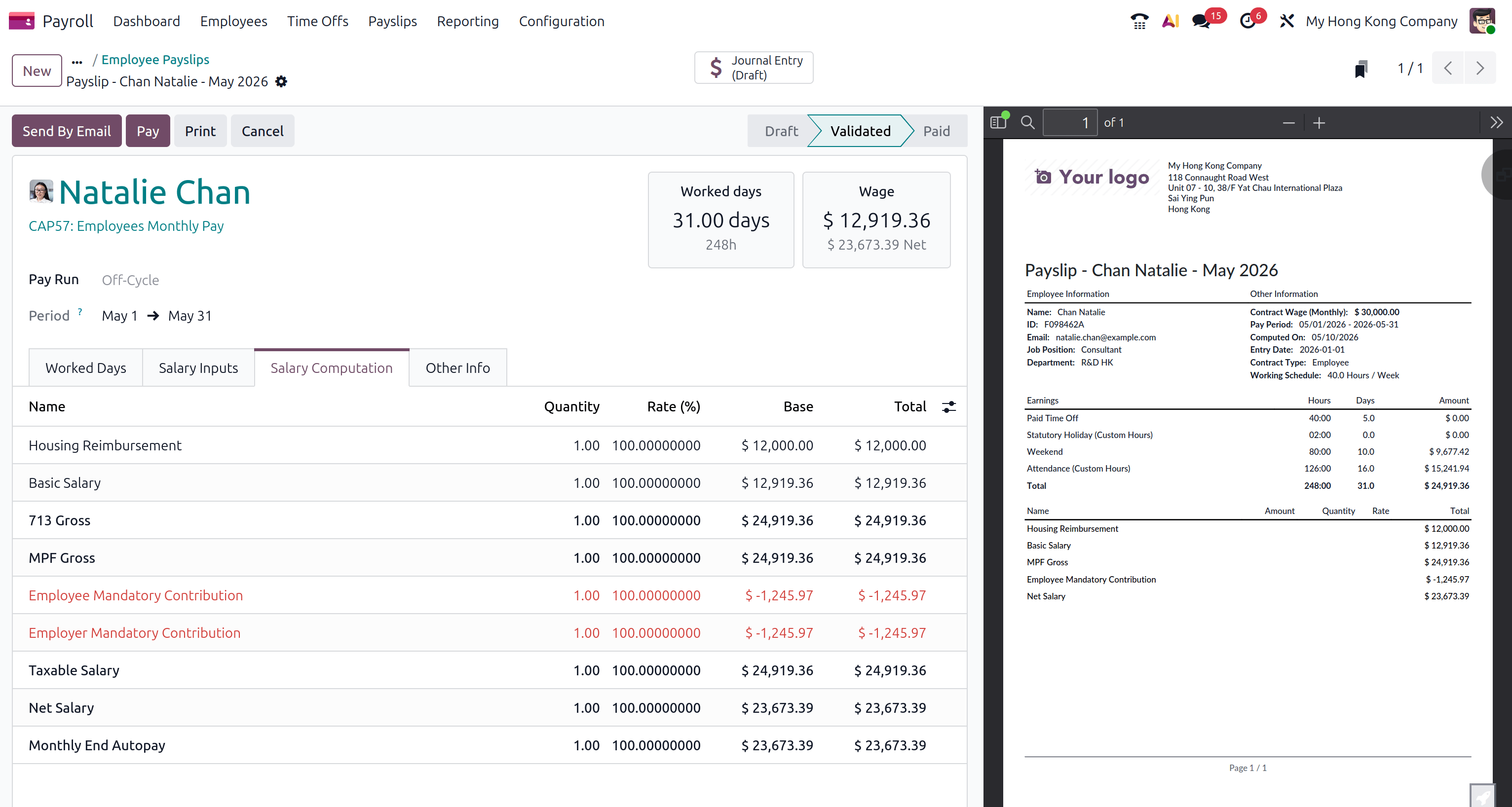The image size is (1512, 807).
Task: Open the Natalie Chan employee link
Action: pos(155,192)
